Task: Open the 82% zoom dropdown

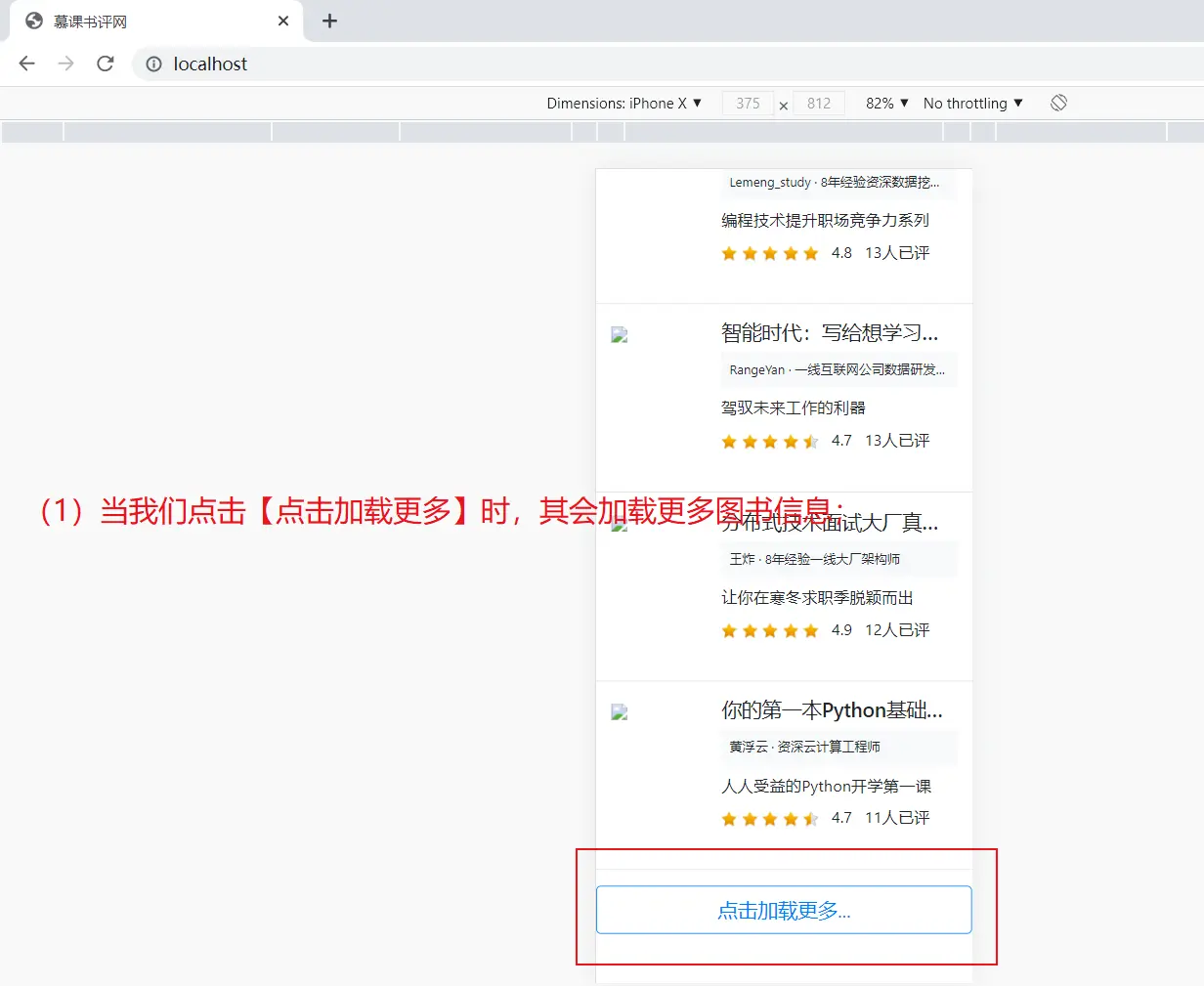Action: pyautogui.click(x=887, y=103)
